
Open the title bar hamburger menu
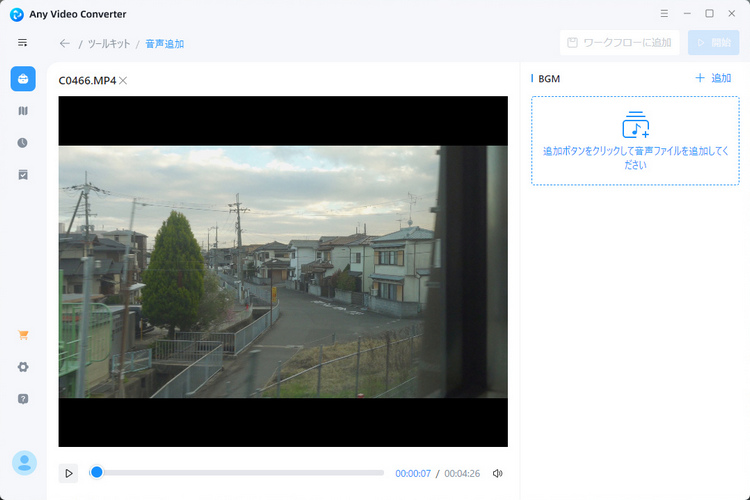coord(664,13)
